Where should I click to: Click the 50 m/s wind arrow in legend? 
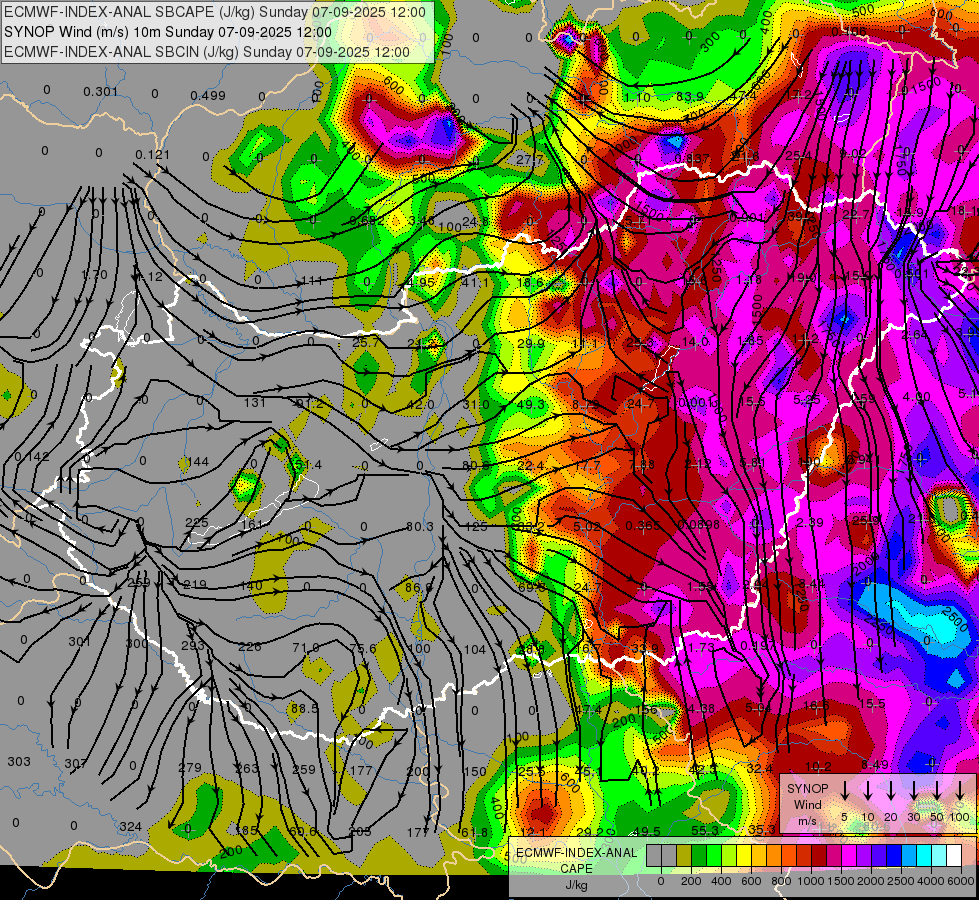click(x=937, y=791)
